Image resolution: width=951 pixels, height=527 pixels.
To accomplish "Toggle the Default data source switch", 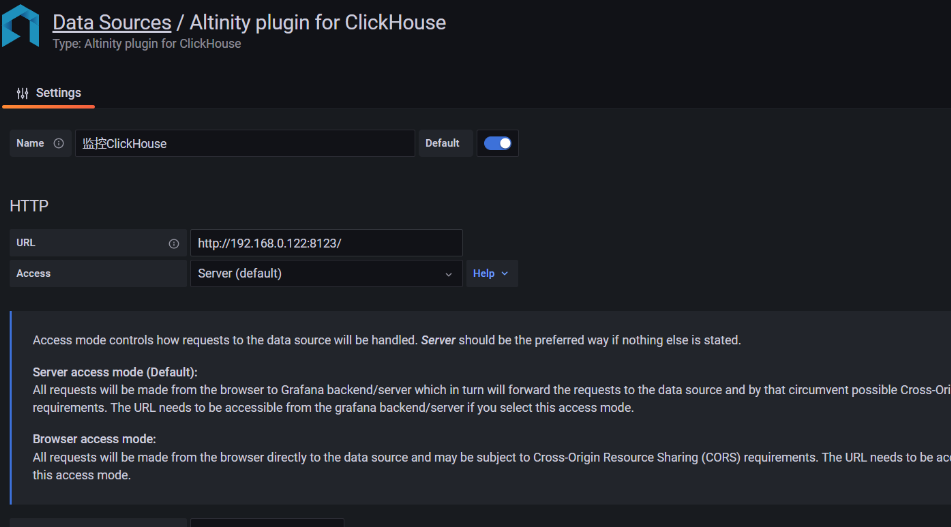I will pos(497,144).
